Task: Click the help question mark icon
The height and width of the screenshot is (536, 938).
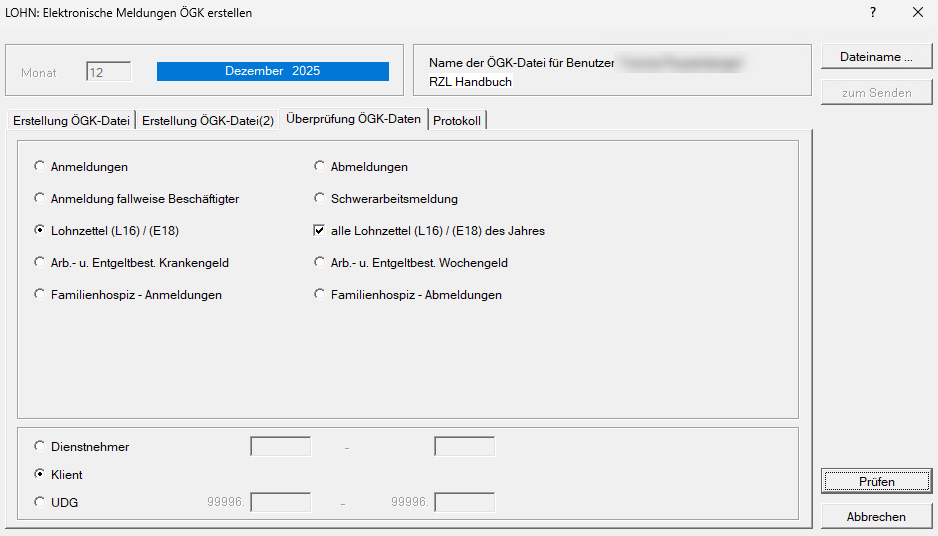Action: coord(873,13)
